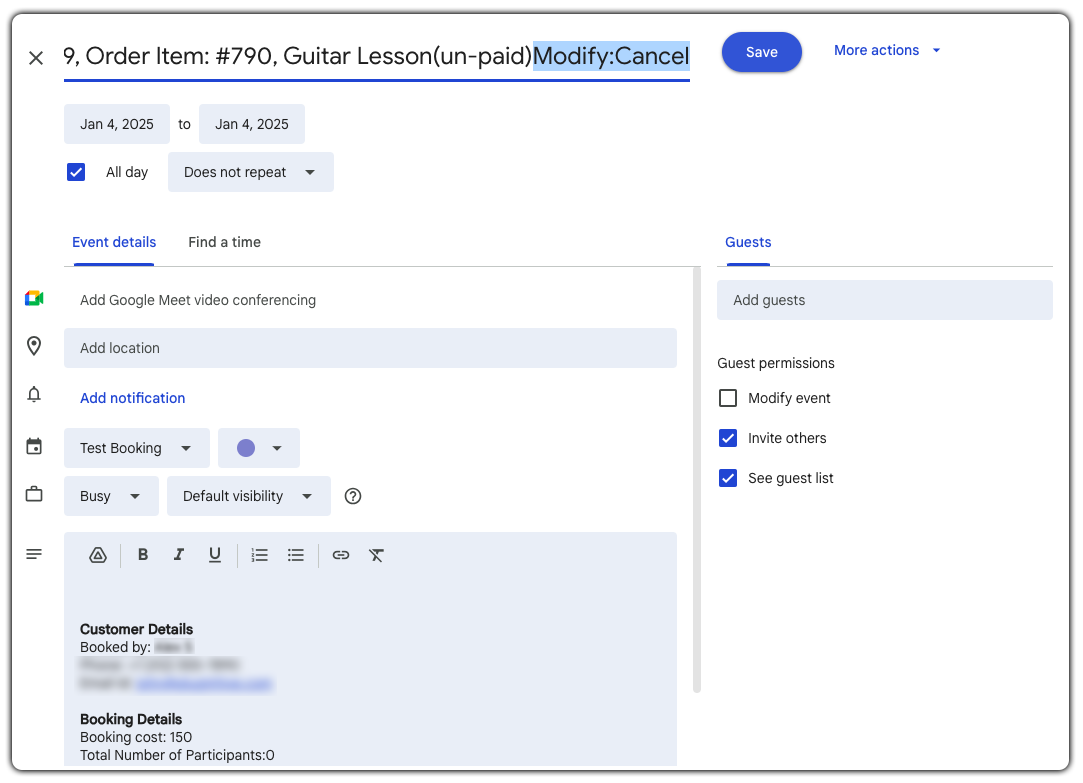Screen dimensions: 1083x783
Task: Click the event details vertical scrollbar
Action: 697,479
